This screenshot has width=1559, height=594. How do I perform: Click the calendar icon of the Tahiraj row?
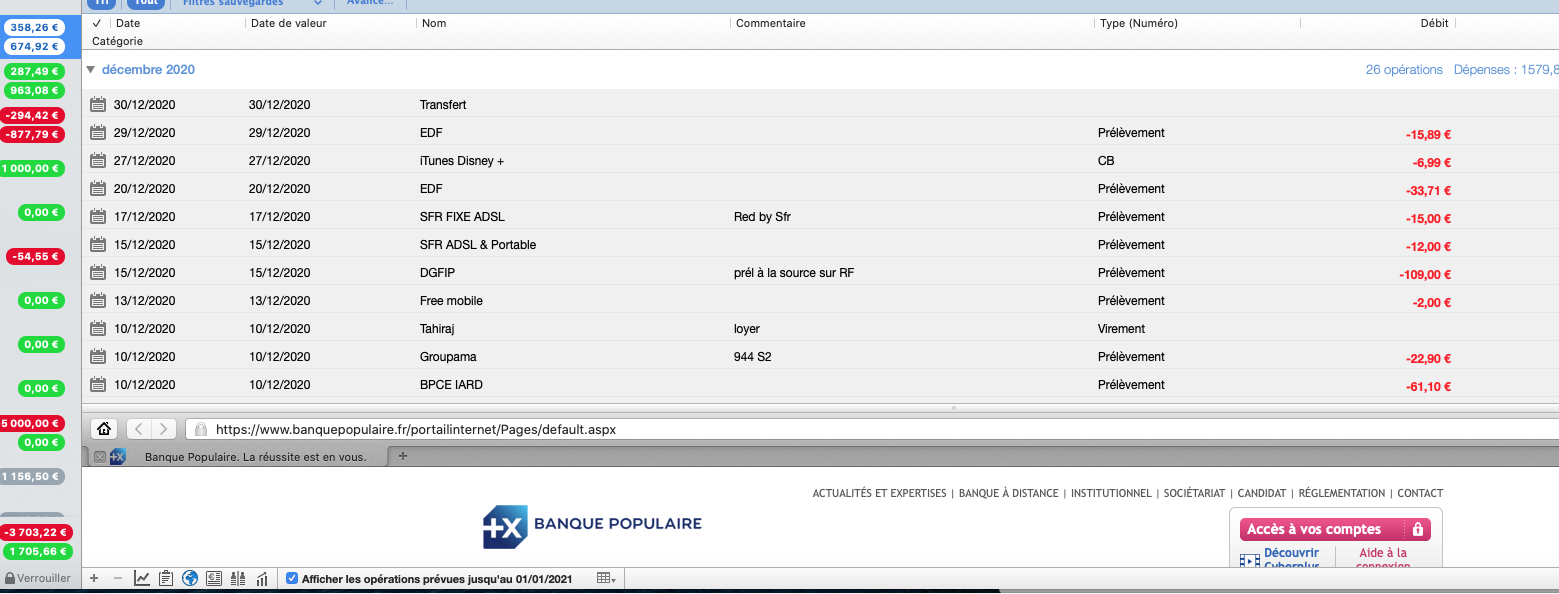[x=97, y=328]
